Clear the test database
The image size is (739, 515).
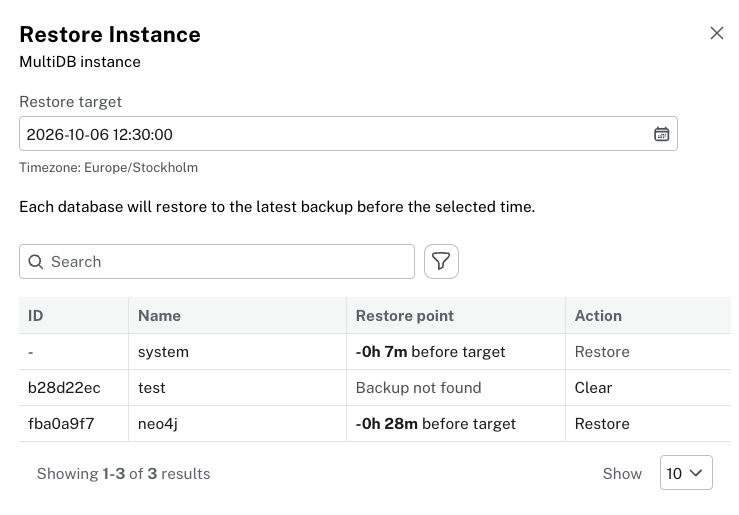point(593,388)
